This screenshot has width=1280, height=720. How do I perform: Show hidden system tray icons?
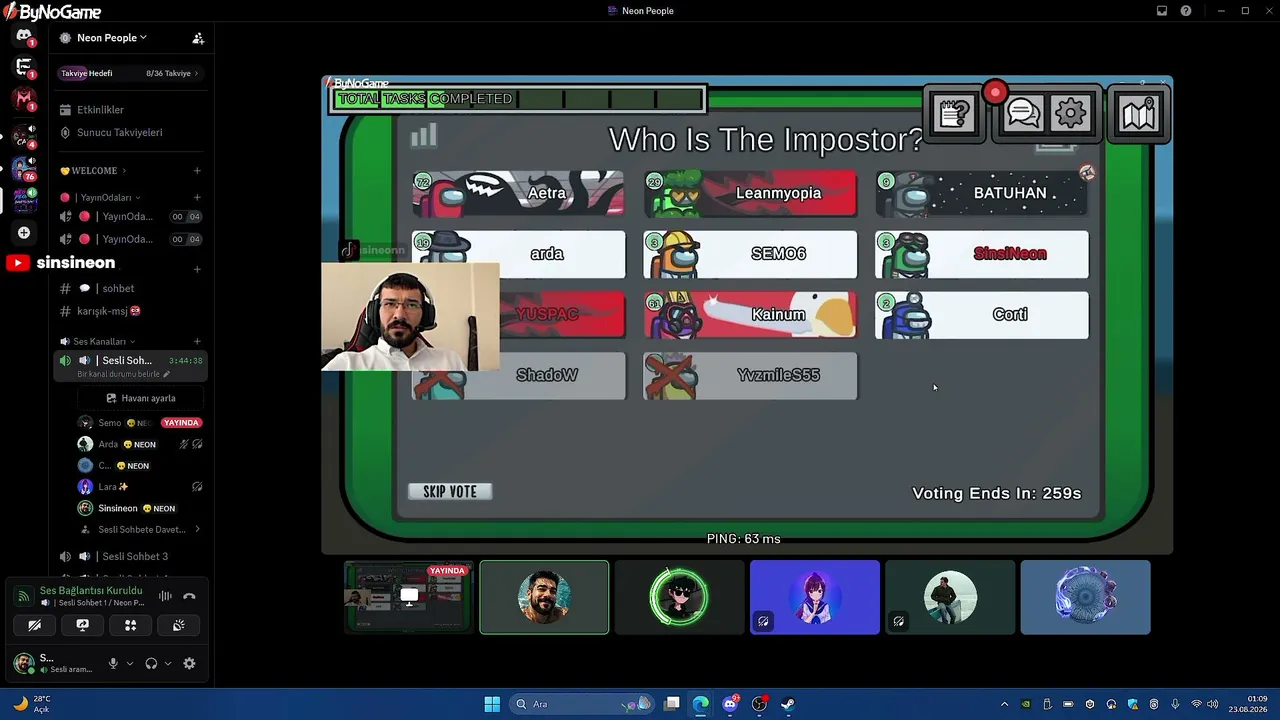pos(1004,704)
